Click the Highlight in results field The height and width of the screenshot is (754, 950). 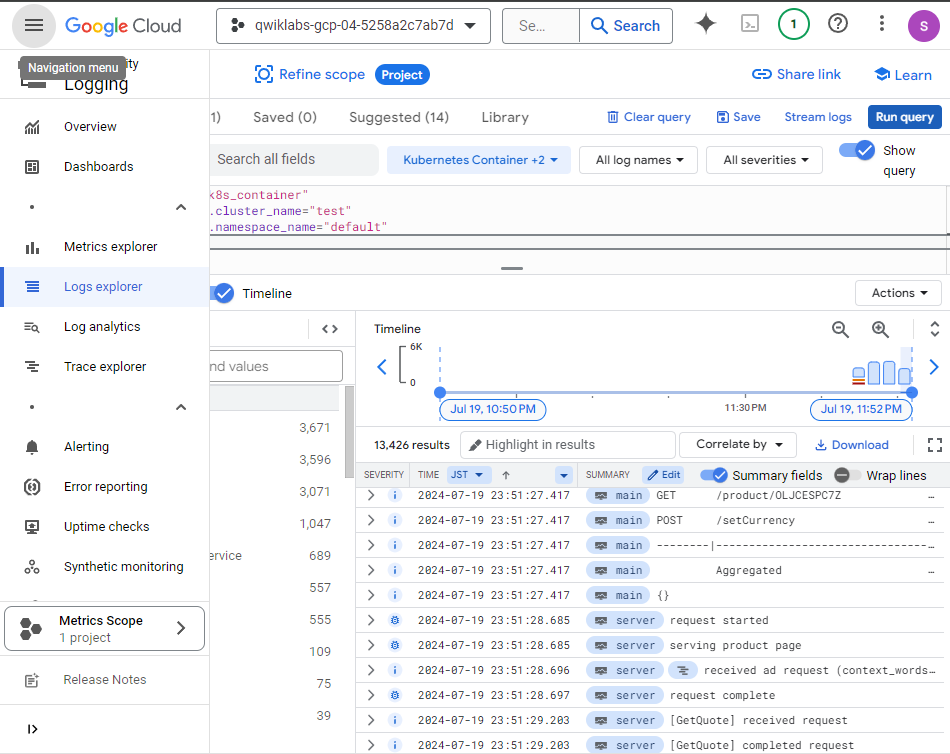pos(568,445)
